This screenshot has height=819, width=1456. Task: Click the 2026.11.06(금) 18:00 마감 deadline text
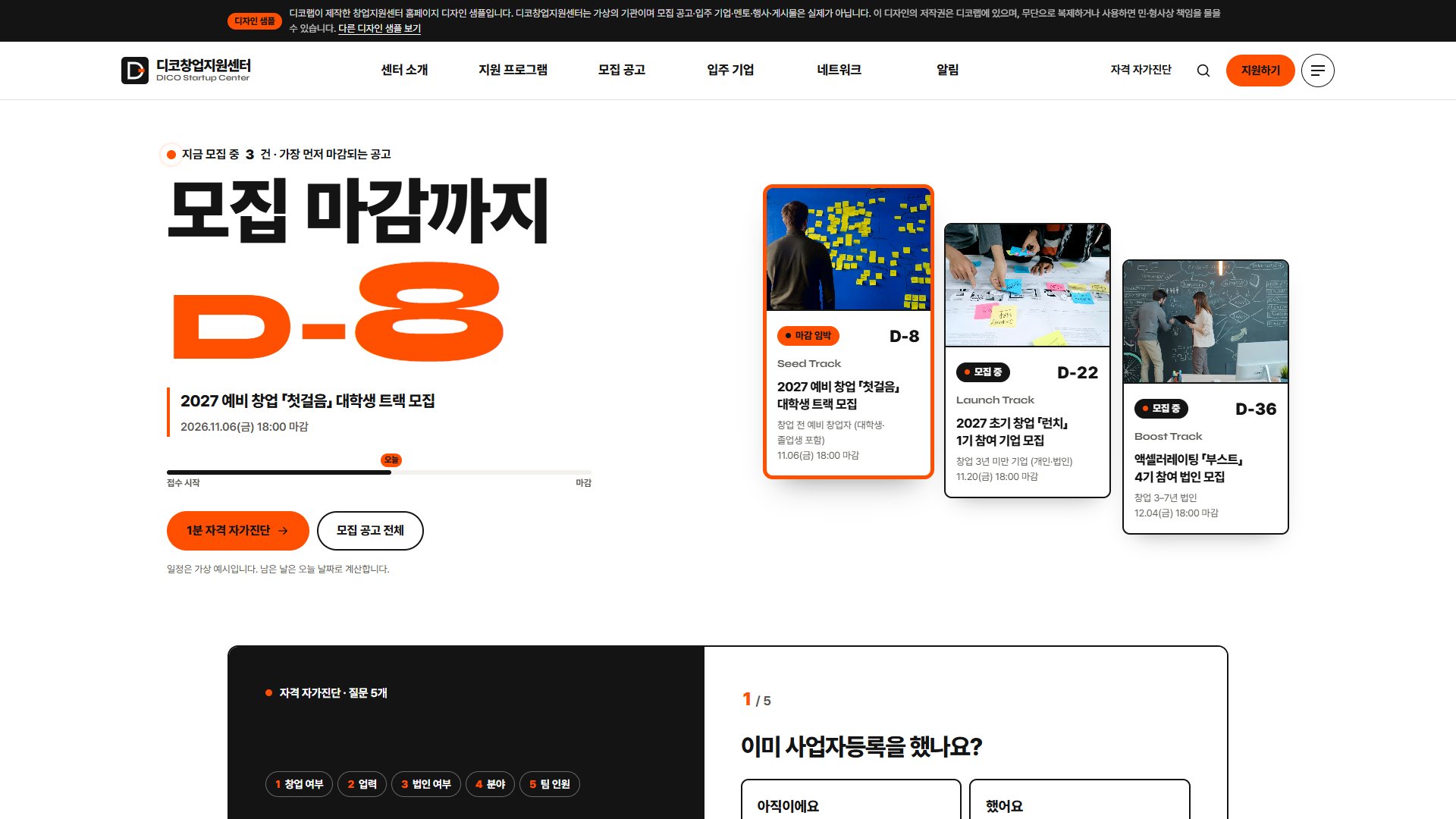tap(244, 427)
